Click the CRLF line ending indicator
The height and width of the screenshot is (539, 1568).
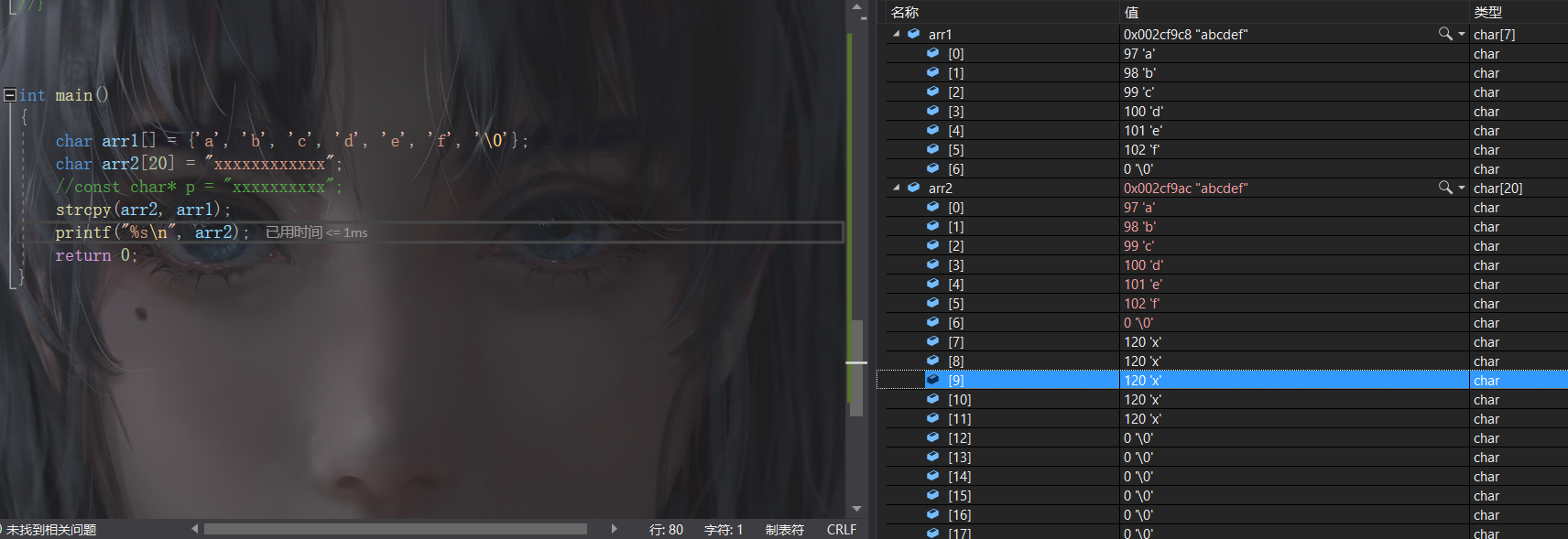[841, 530]
